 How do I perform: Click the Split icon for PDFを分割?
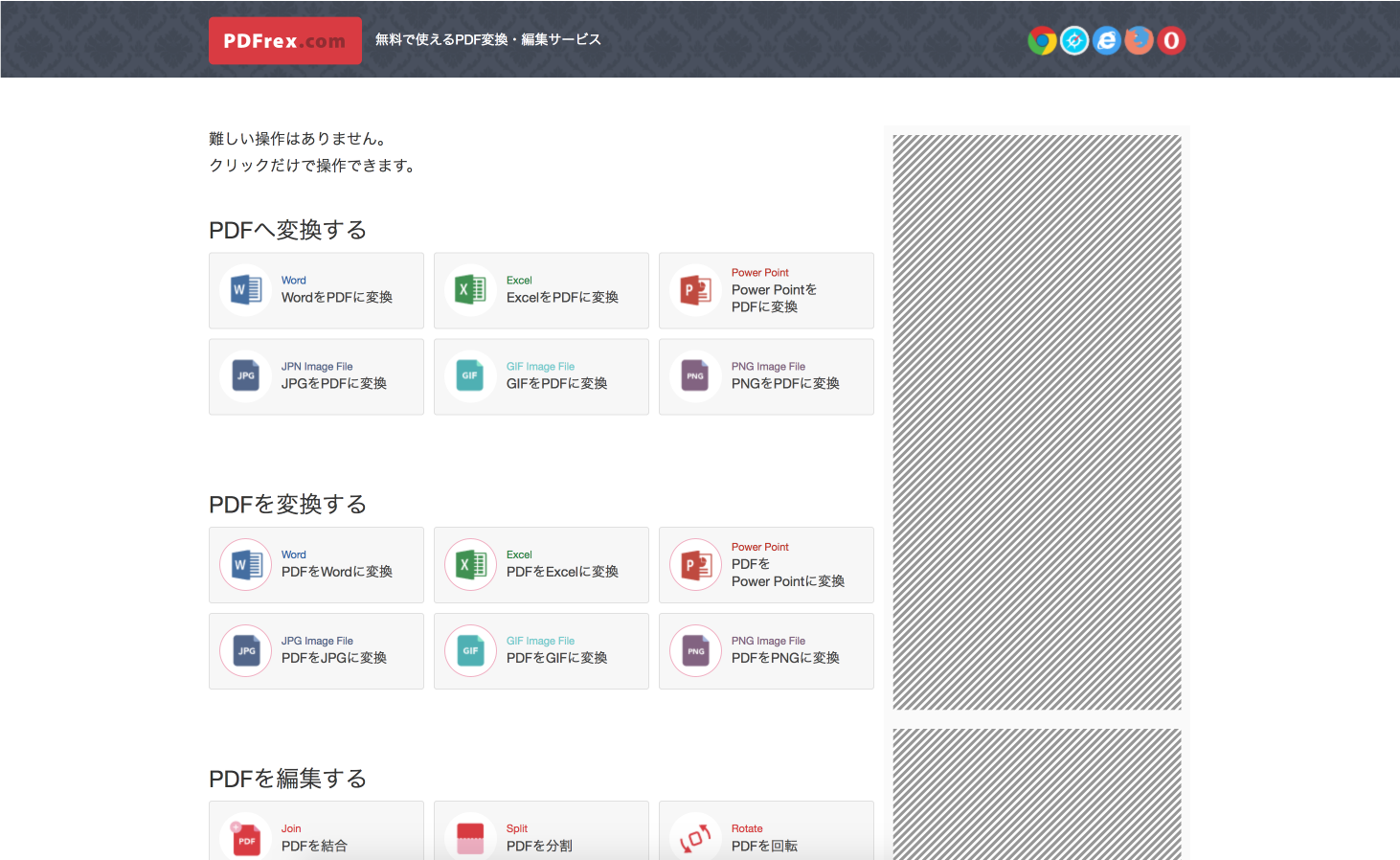(x=470, y=836)
